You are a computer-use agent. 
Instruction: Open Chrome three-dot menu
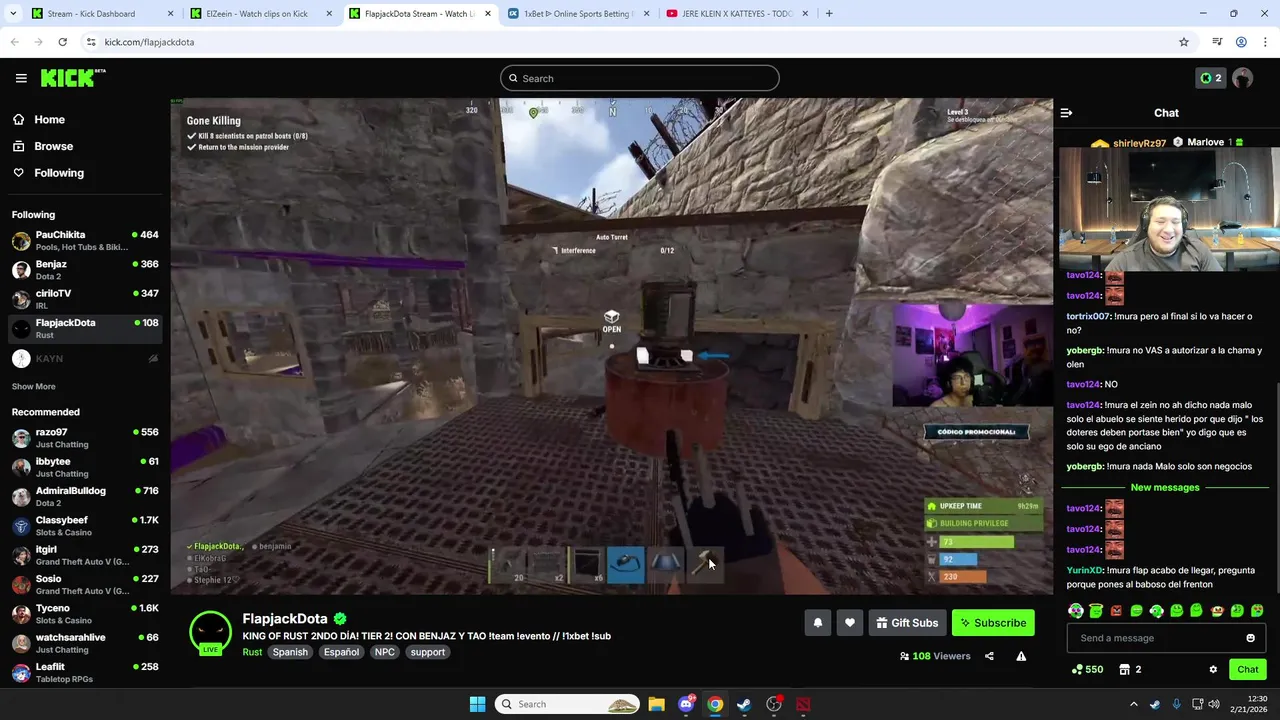(x=1265, y=42)
